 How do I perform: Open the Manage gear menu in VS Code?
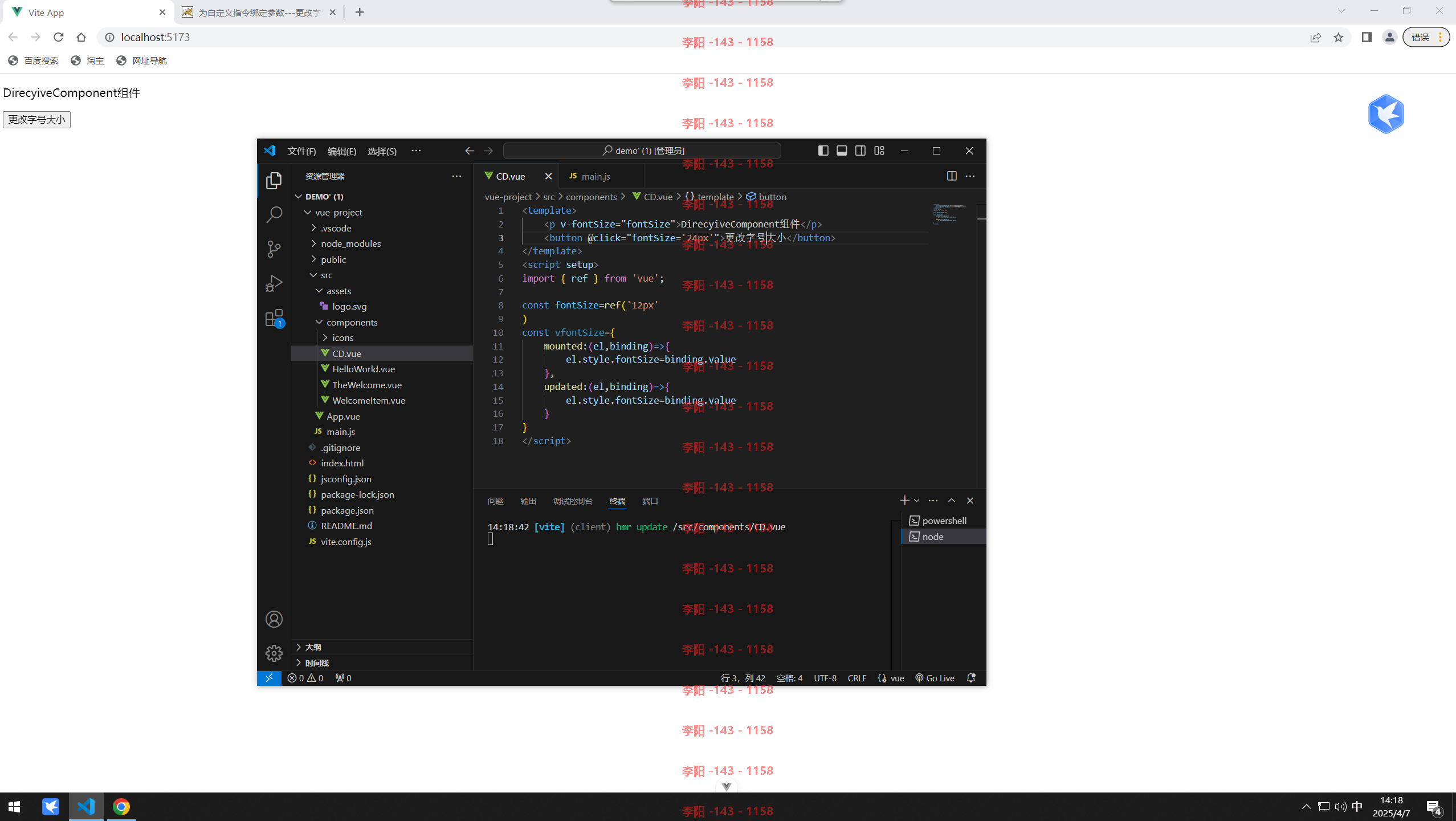(x=274, y=653)
